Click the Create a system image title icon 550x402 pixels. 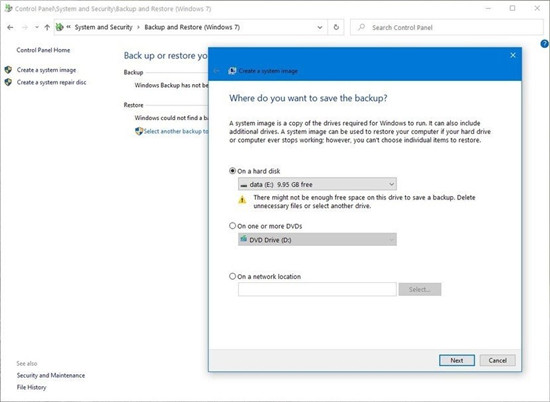tap(232, 71)
